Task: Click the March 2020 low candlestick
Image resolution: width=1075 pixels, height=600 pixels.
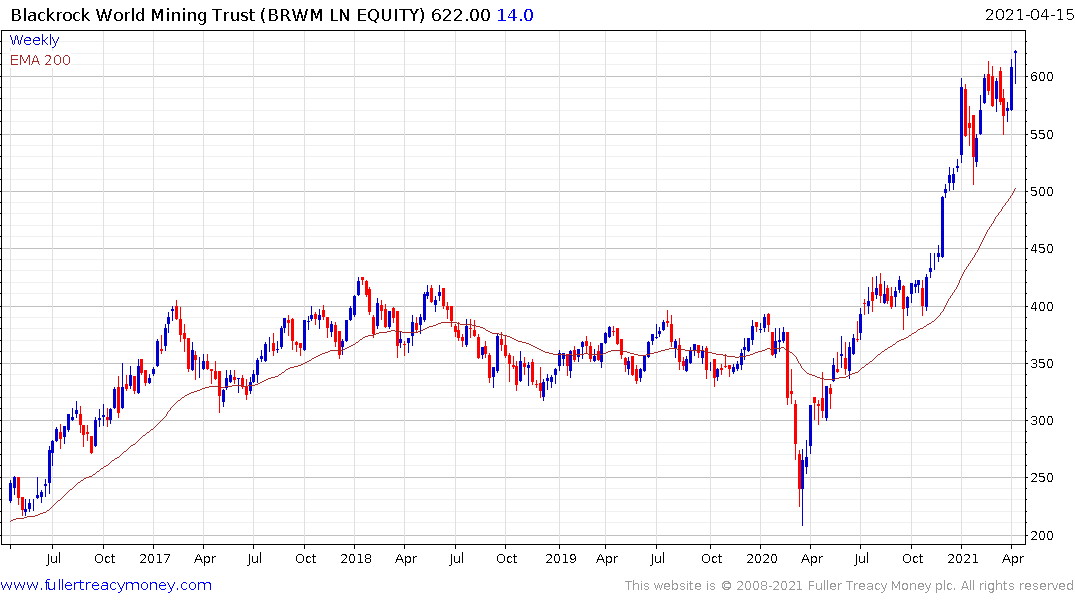Action: pyautogui.click(x=801, y=489)
